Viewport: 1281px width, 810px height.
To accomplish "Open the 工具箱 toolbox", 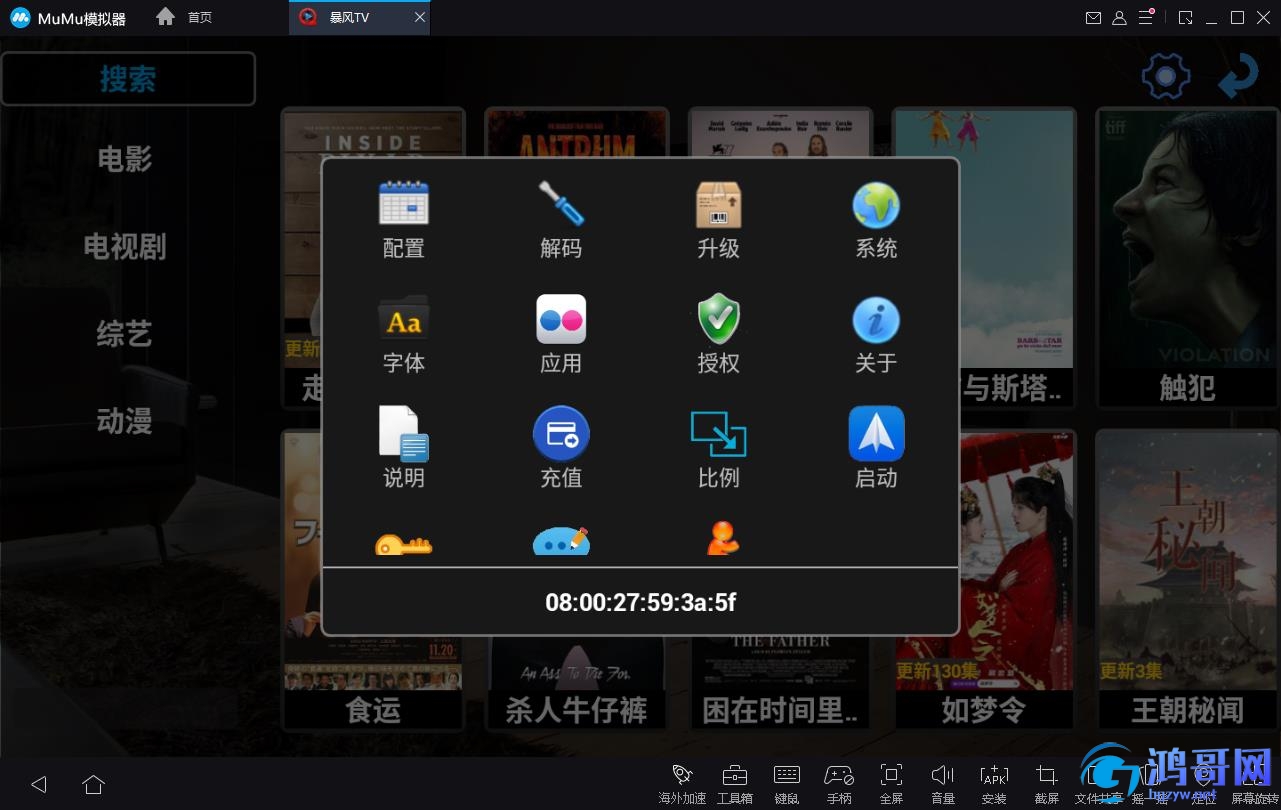I will click(x=734, y=783).
